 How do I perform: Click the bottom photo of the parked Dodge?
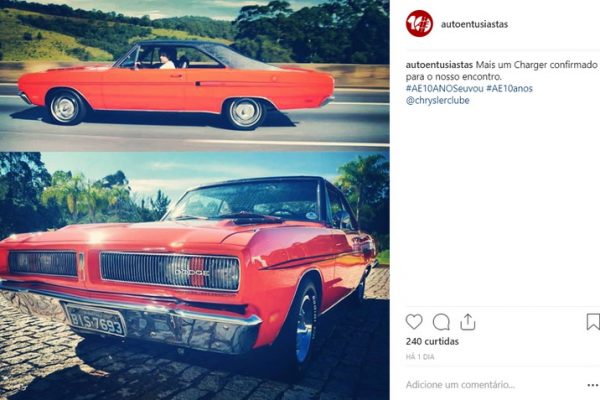coord(195,276)
